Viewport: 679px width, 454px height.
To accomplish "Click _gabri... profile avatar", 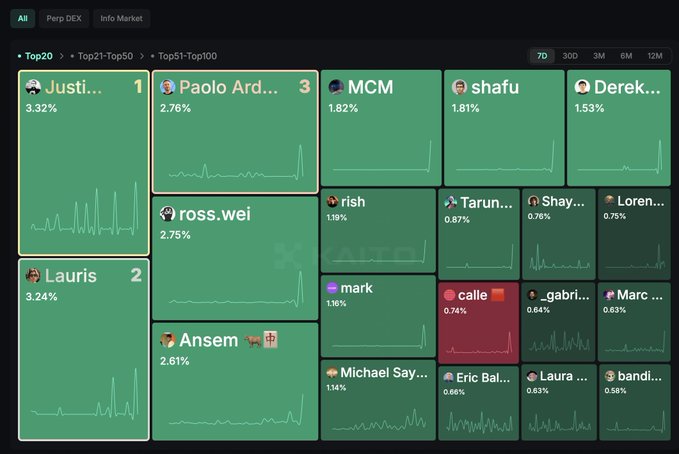I will click(532, 295).
